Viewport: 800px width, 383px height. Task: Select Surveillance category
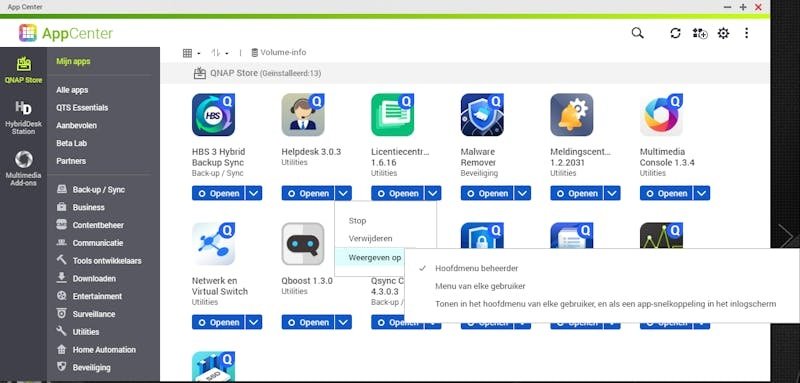click(86, 314)
